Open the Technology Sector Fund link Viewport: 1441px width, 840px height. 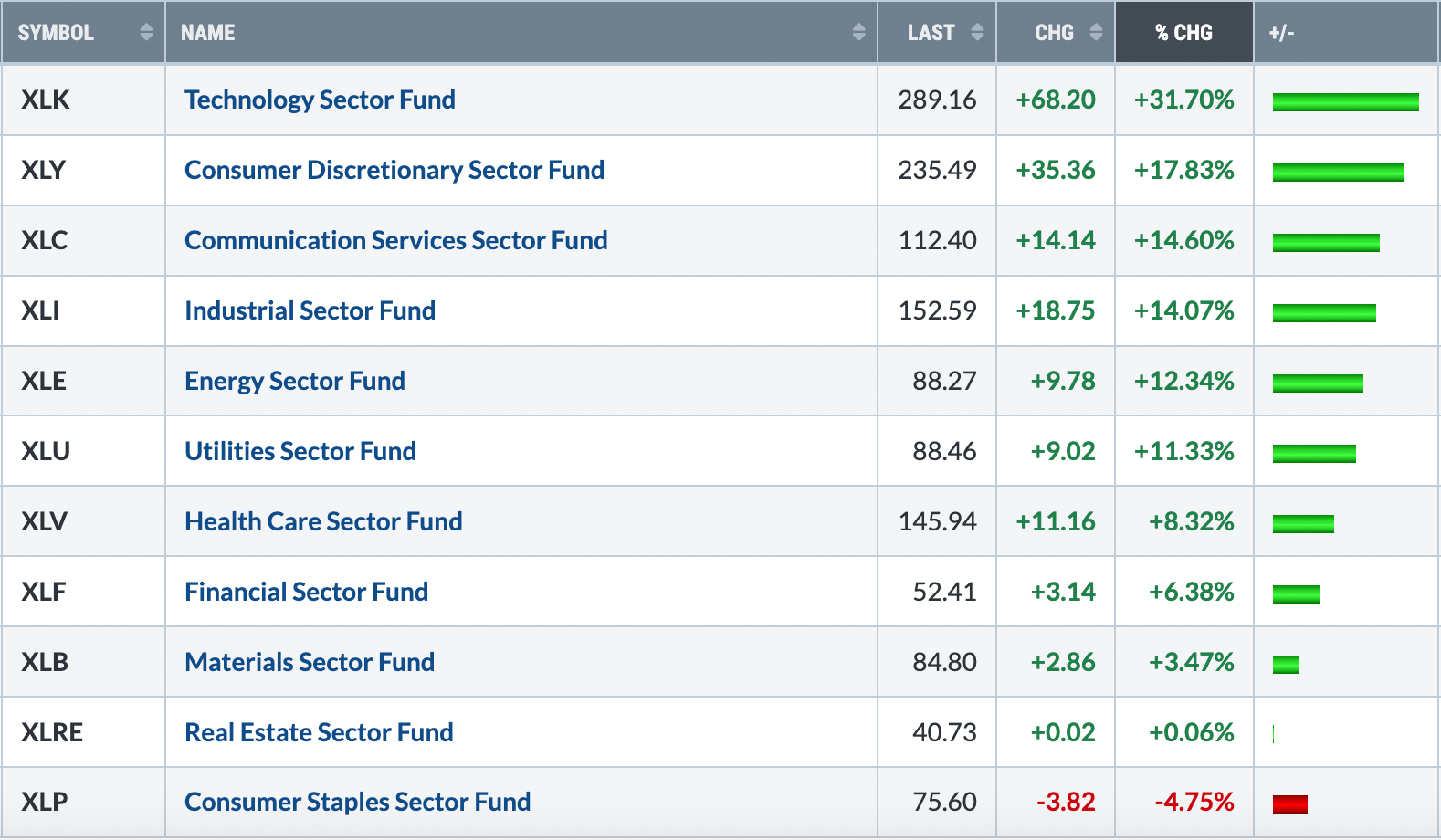320,100
